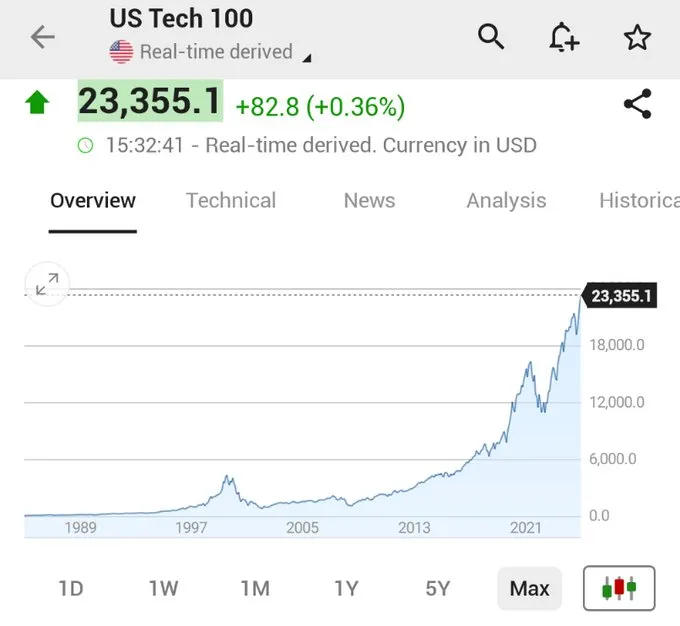Set chart range to 5Y
Viewport: 680px width, 626px height.
[437, 588]
